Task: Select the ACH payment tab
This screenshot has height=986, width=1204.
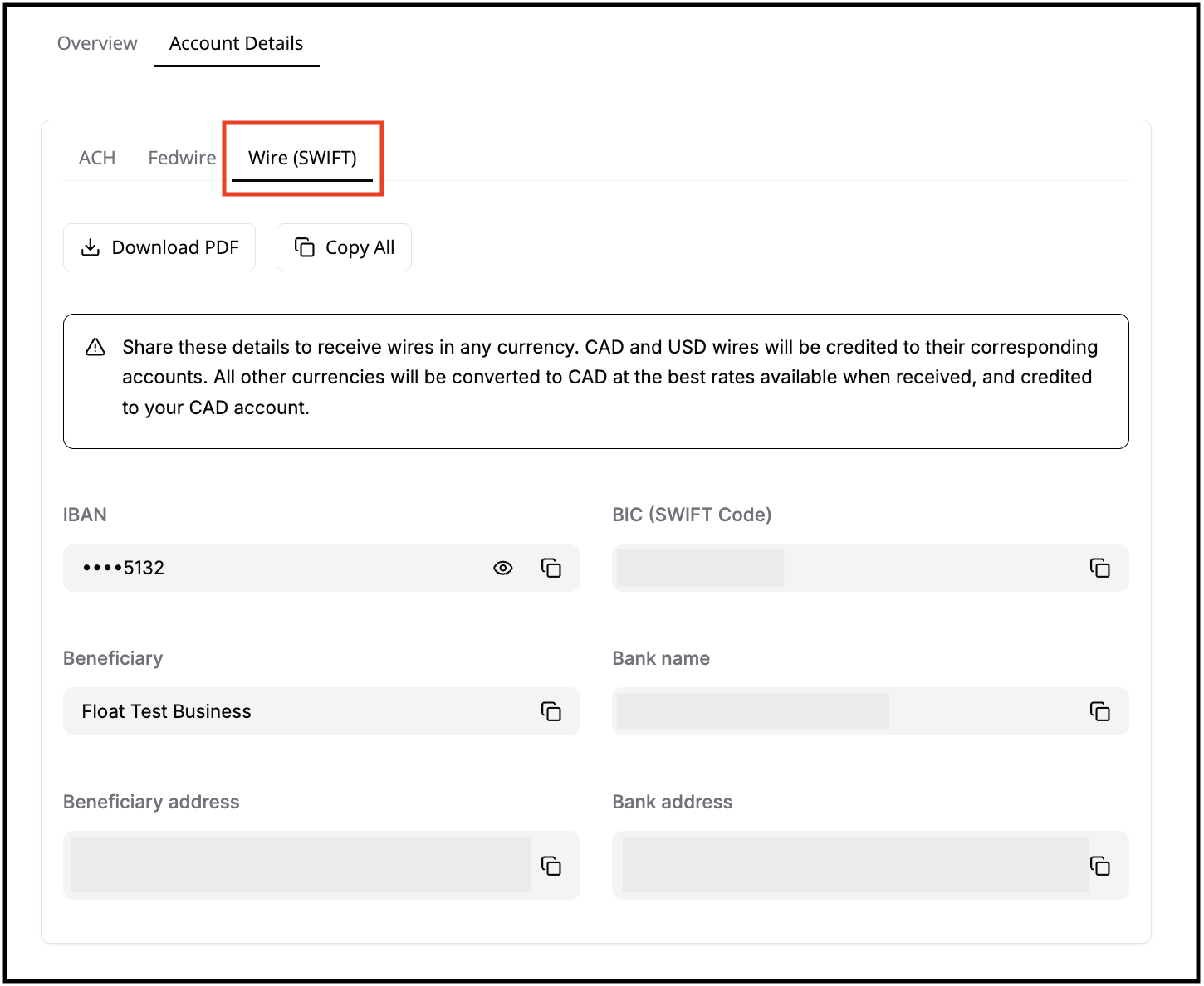Action: tap(97, 158)
